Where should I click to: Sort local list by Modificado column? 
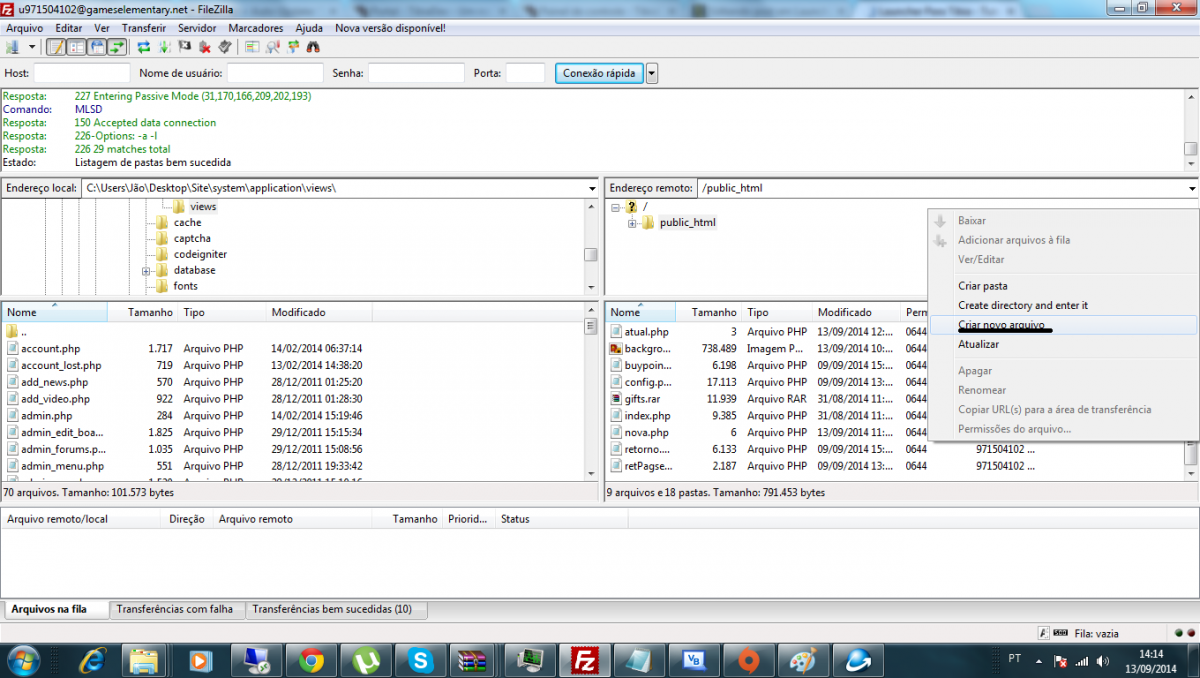coord(320,312)
